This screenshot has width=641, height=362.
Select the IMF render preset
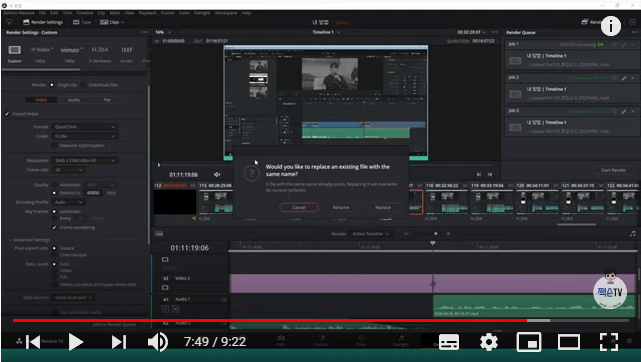pos(127,49)
